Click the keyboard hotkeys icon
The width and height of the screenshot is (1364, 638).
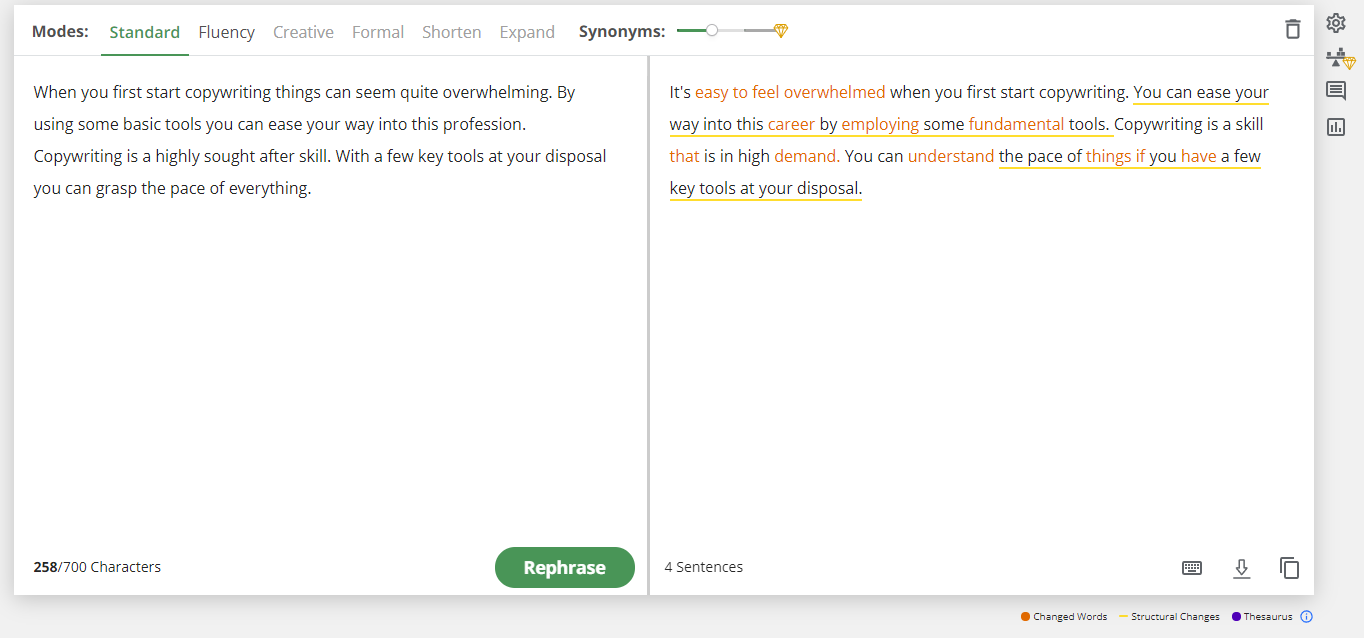pyautogui.click(x=1192, y=568)
